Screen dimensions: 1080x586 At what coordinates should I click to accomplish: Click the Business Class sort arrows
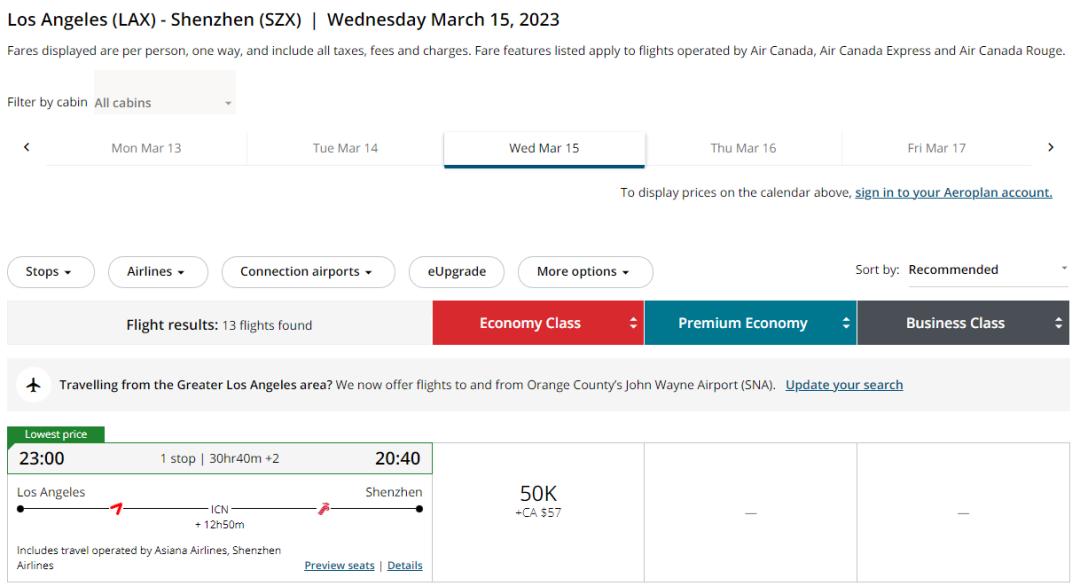coord(1059,323)
